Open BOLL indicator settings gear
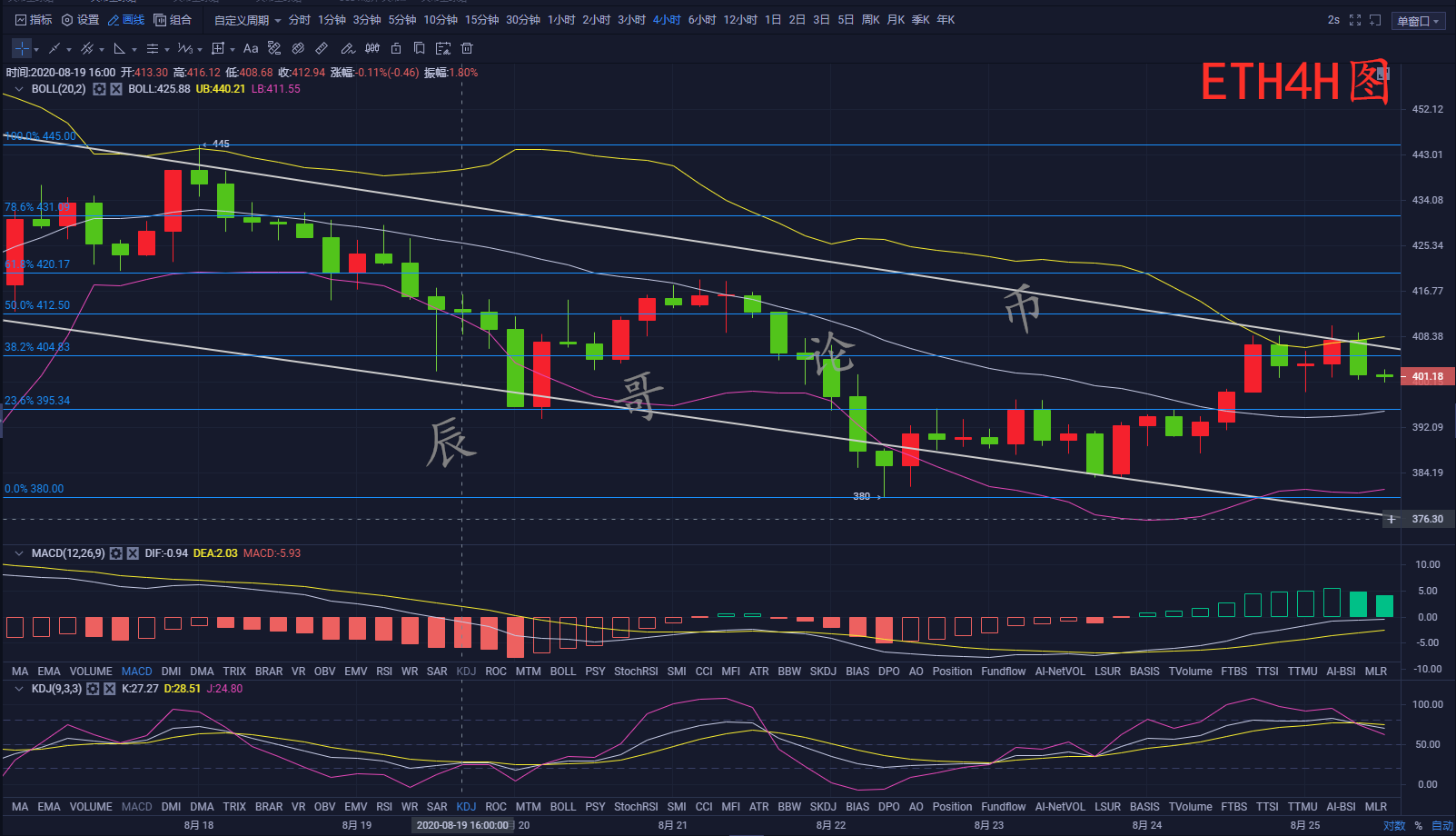This screenshot has height=836, width=1456. point(100,89)
